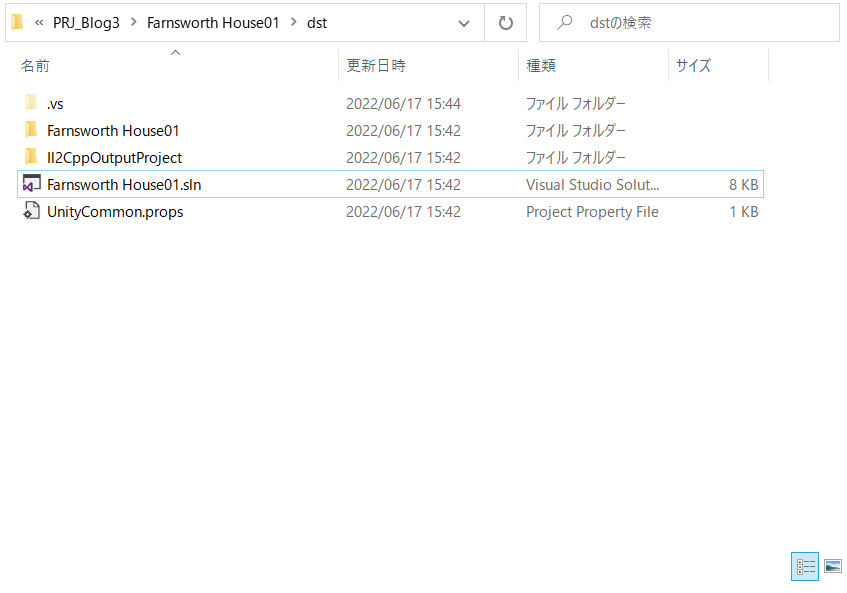Sort by サイズ column header
Image resolution: width=847 pixels, height=593 pixels.
click(694, 65)
